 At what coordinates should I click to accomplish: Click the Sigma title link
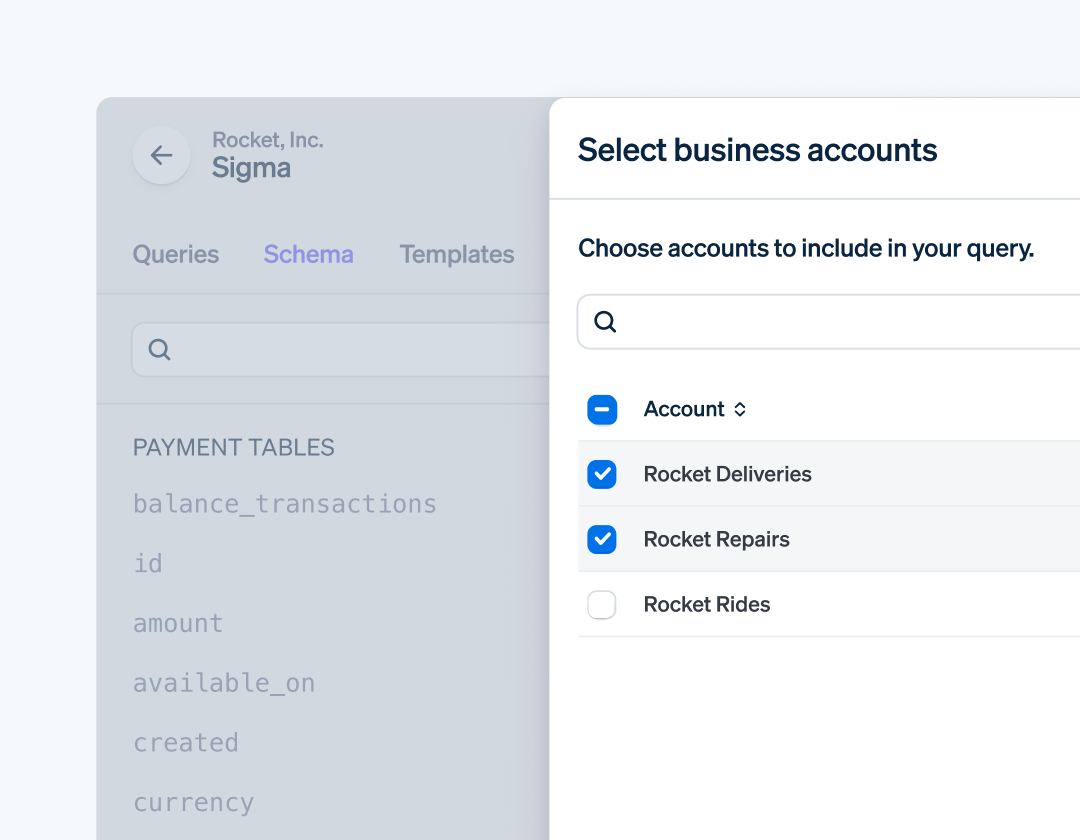point(251,168)
